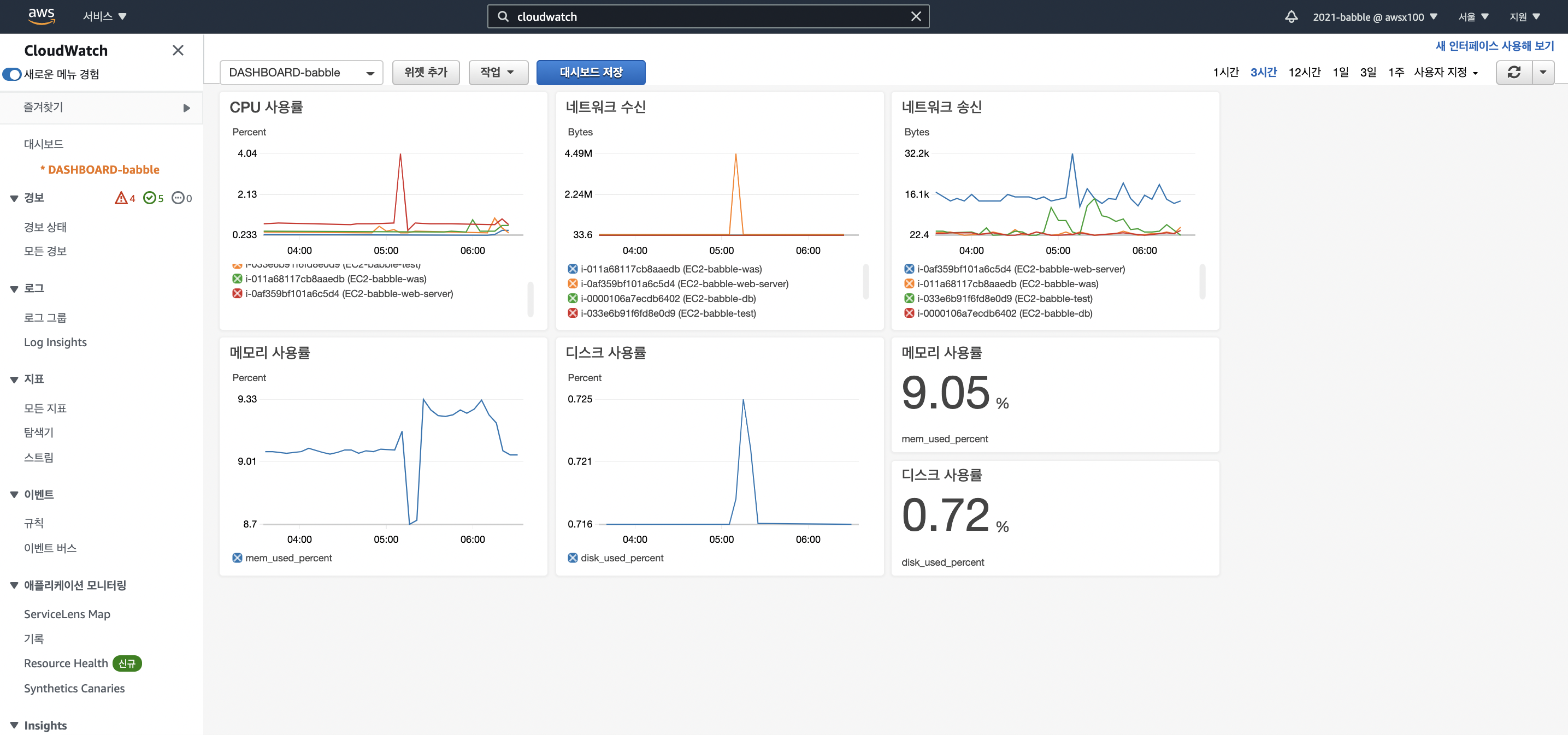Toggle mem_used_percent legend checkbox

[x=238, y=558]
